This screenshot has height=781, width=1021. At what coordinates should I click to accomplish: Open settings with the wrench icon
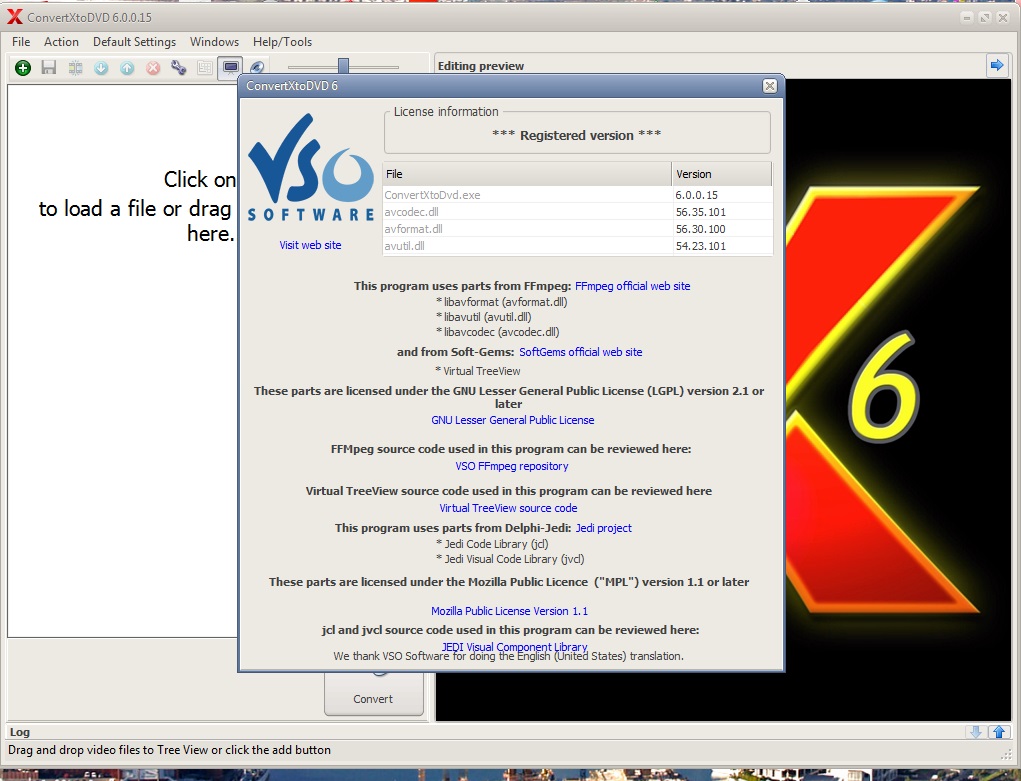pyautogui.click(x=179, y=68)
